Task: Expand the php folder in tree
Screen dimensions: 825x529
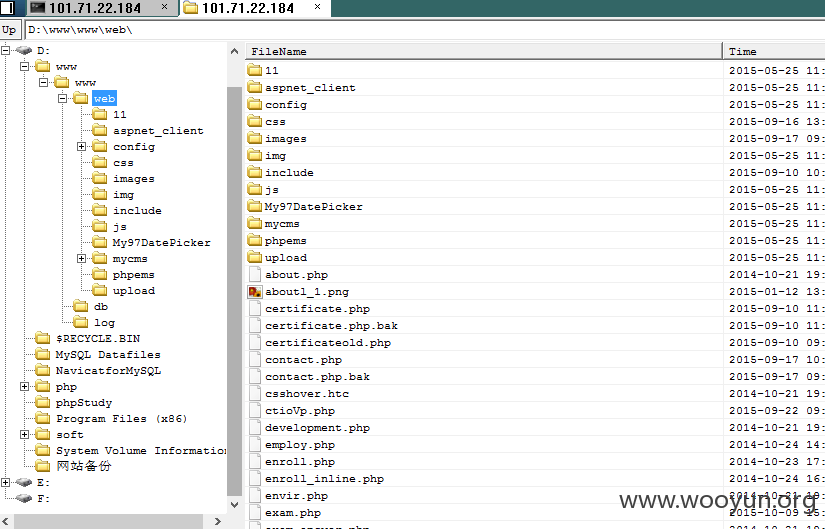Action: pos(24,386)
